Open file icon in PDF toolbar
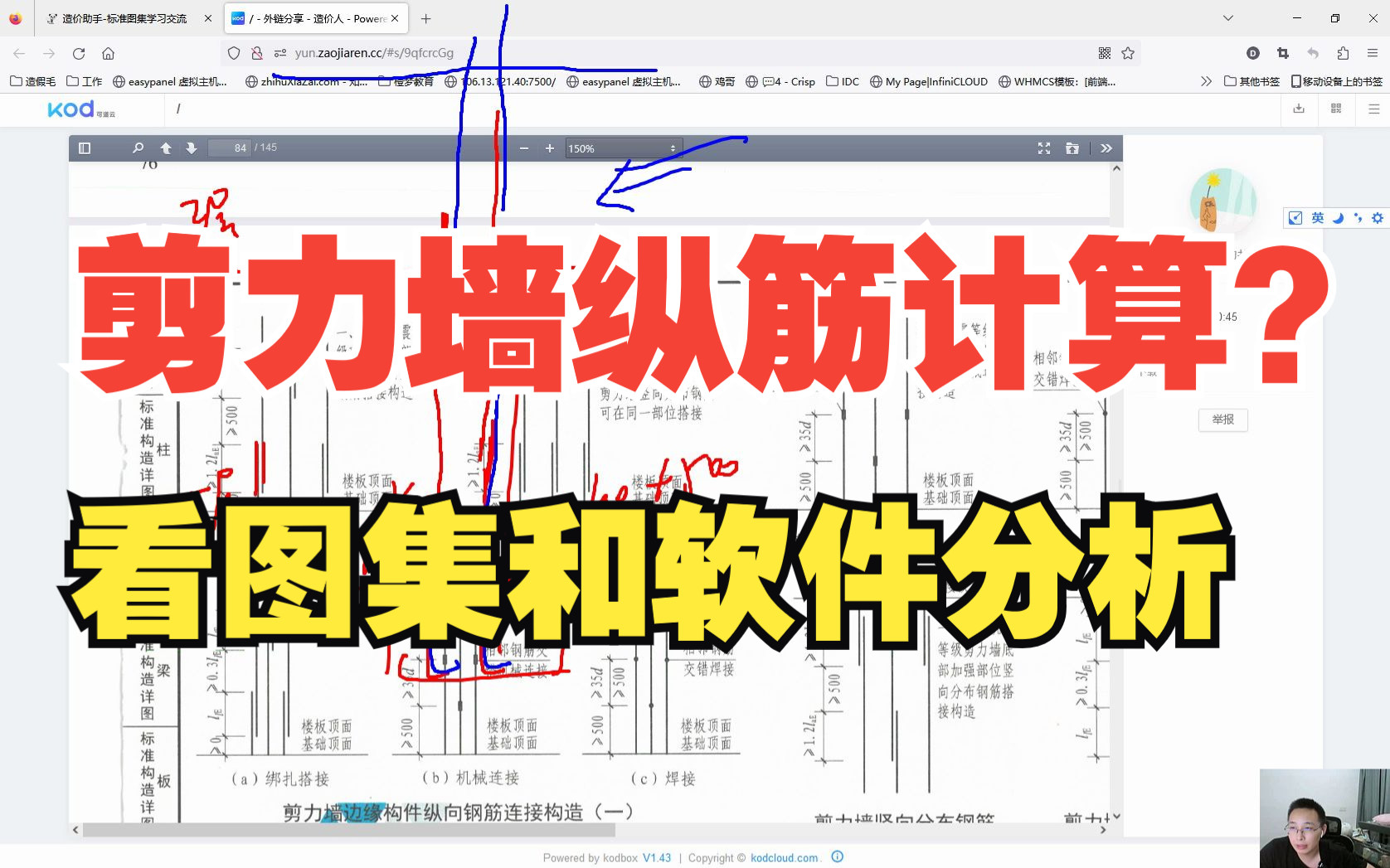Screen dimensions: 1390x868 (1072, 148)
